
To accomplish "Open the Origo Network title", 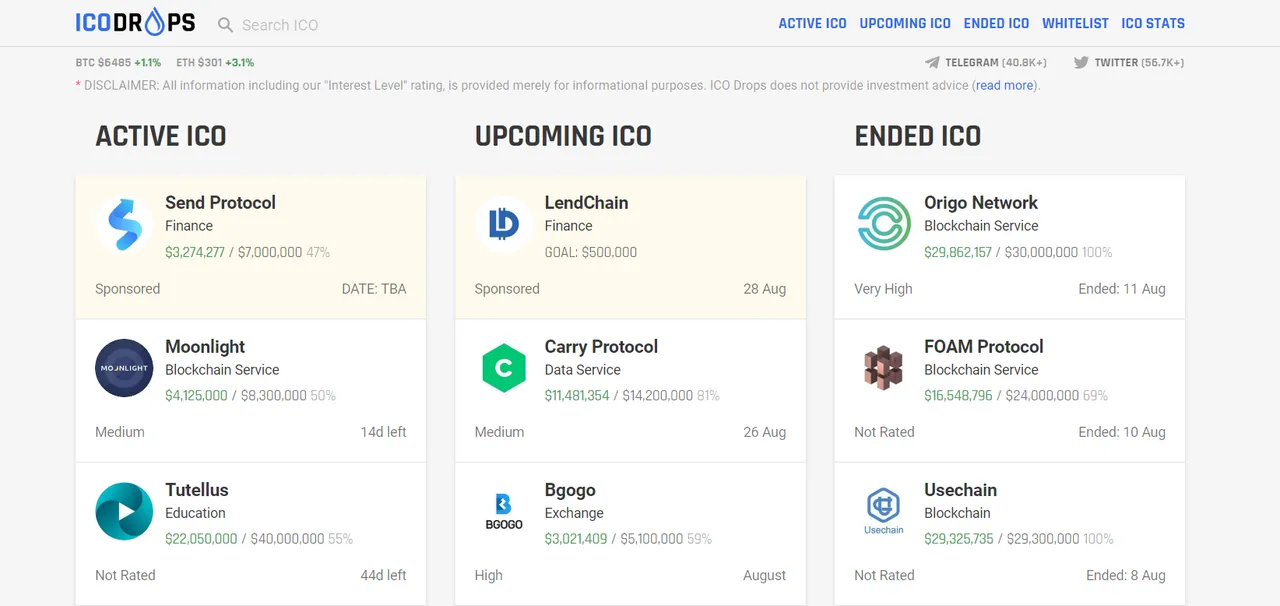I will (x=981, y=203).
